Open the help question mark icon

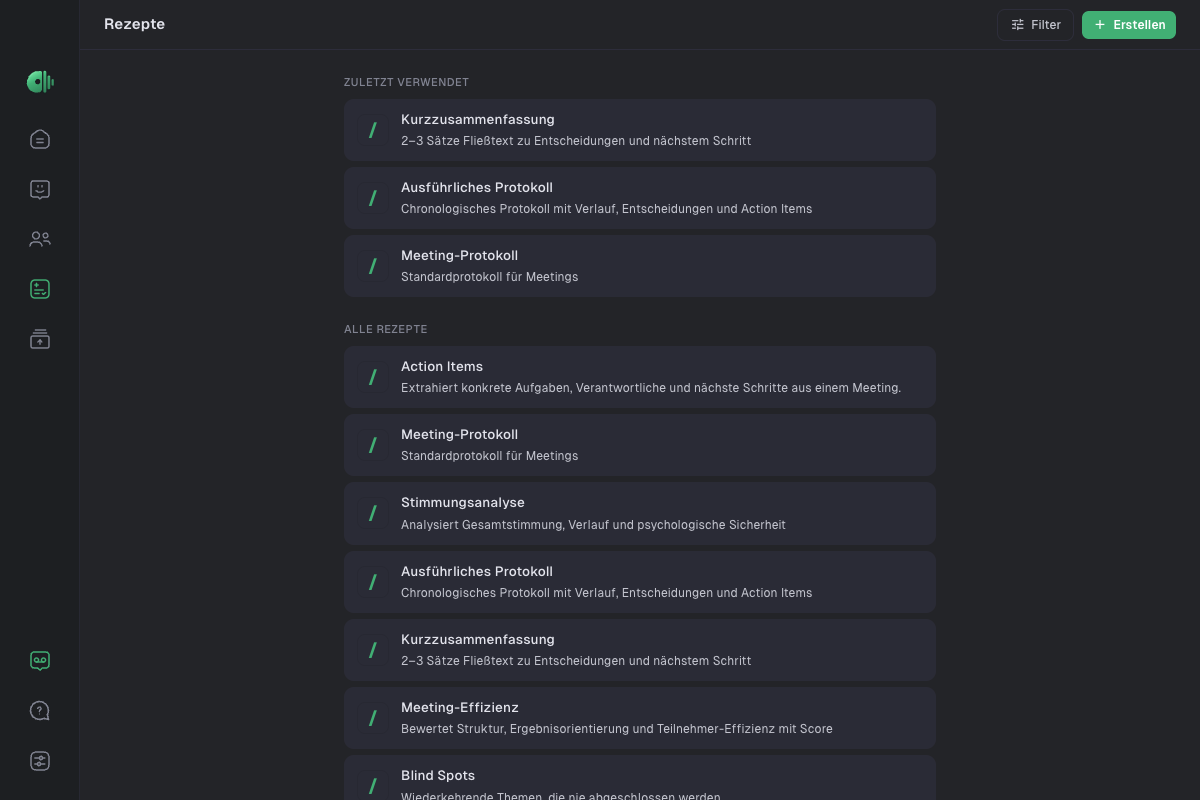coord(40,711)
